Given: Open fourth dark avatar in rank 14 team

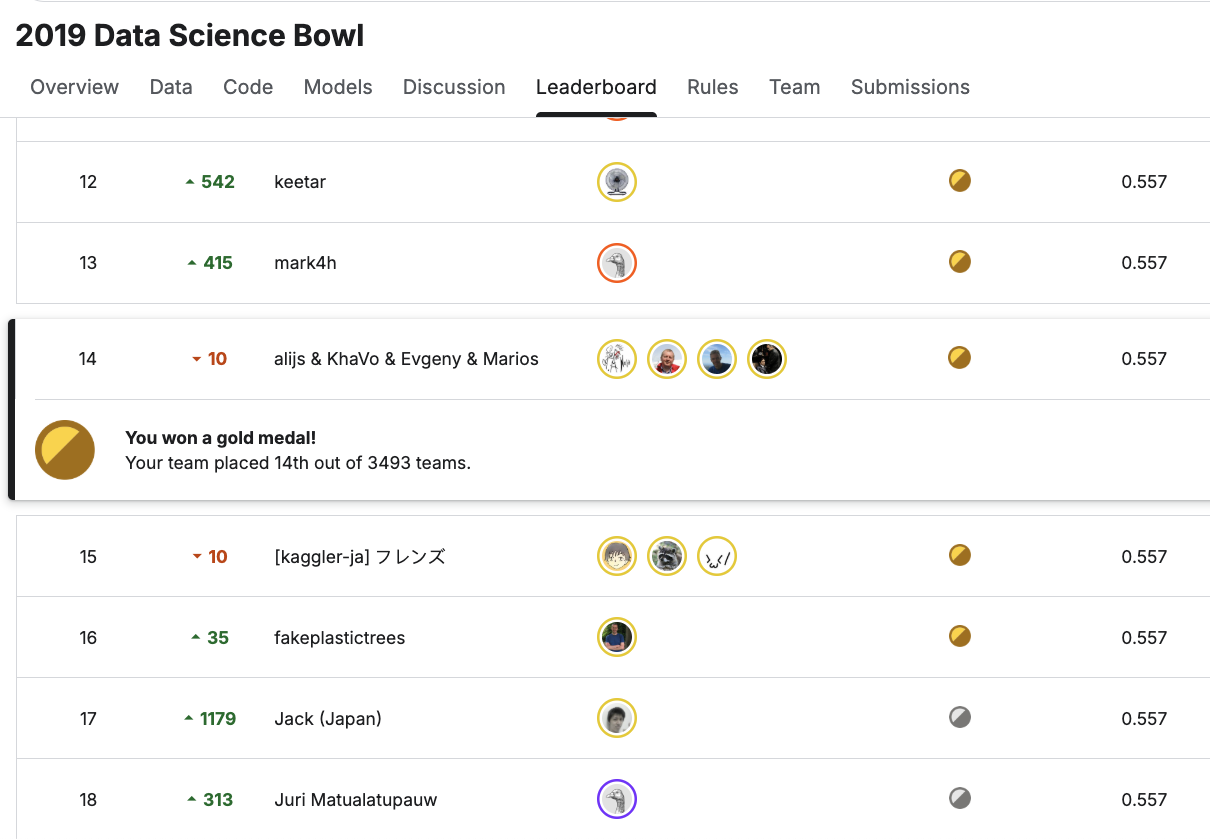Looking at the screenshot, I should [767, 359].
